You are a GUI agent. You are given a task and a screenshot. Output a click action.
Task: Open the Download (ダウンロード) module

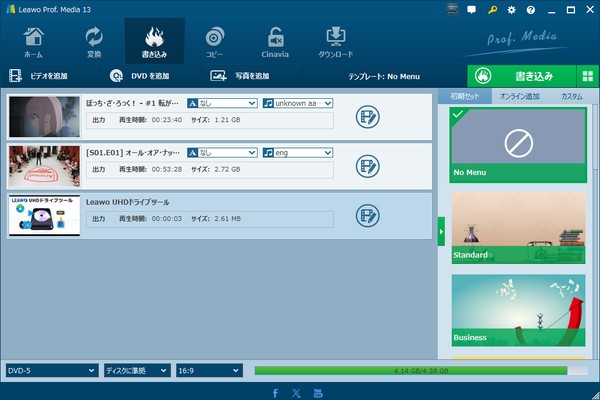pyautogui.click(x=336, y=42)
